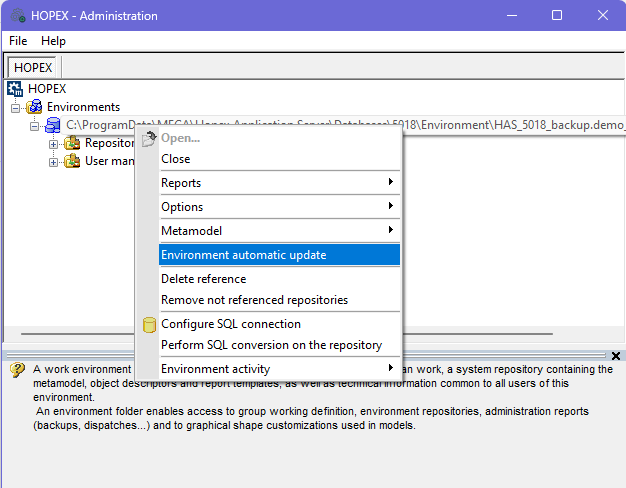Viewport: 626px width, 488px height.
Task: Close the description pane with the X button
Action: pyautogui.click(x=616, y=355)
